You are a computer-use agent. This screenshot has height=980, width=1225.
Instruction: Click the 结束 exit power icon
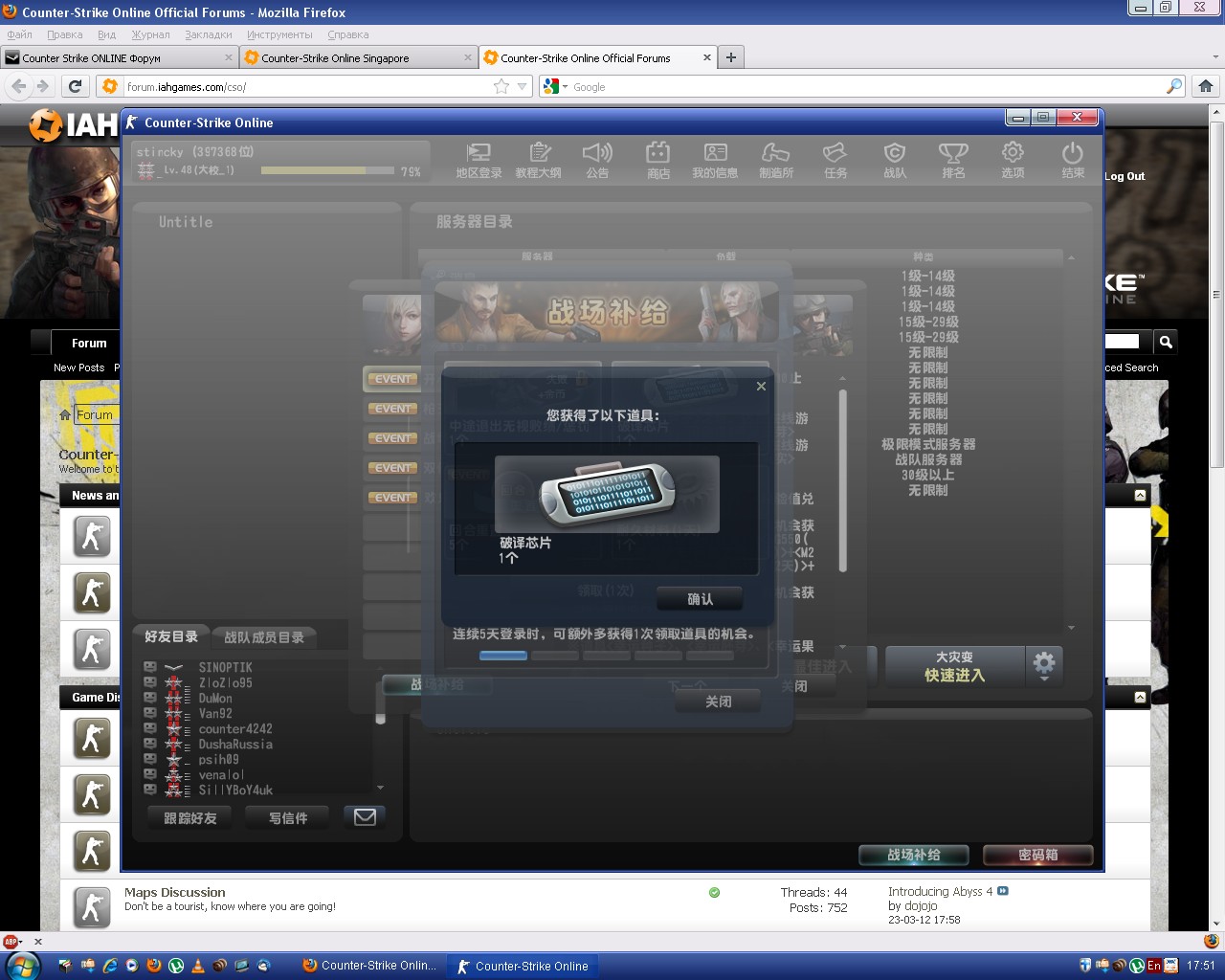pyautogui.click(x=1073, y=160)
